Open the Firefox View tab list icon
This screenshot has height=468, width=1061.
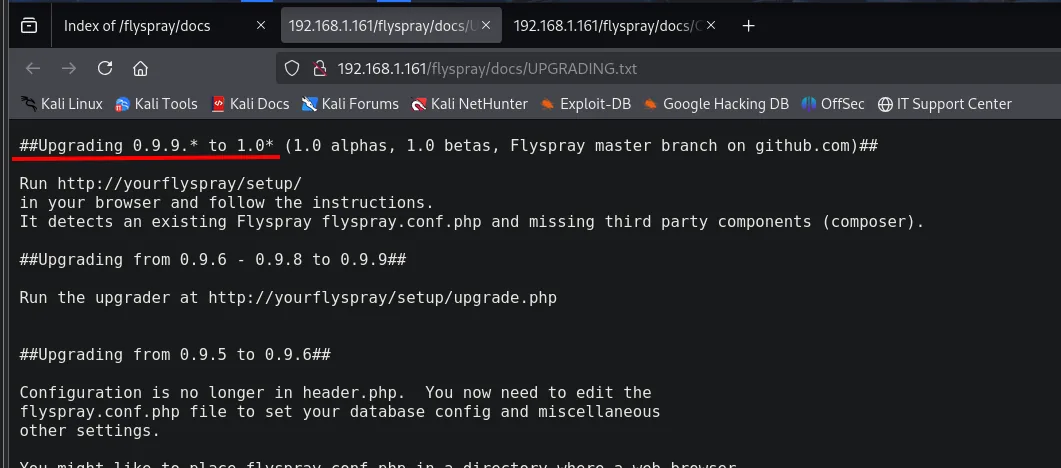click(x=28, y=26)
